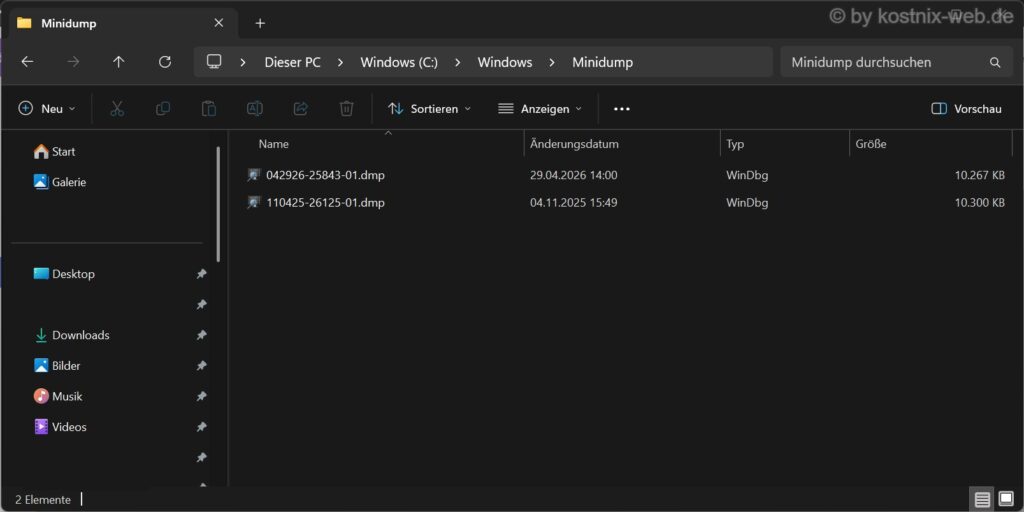Click WinDbg type of 110425 file

coord(746,202)
